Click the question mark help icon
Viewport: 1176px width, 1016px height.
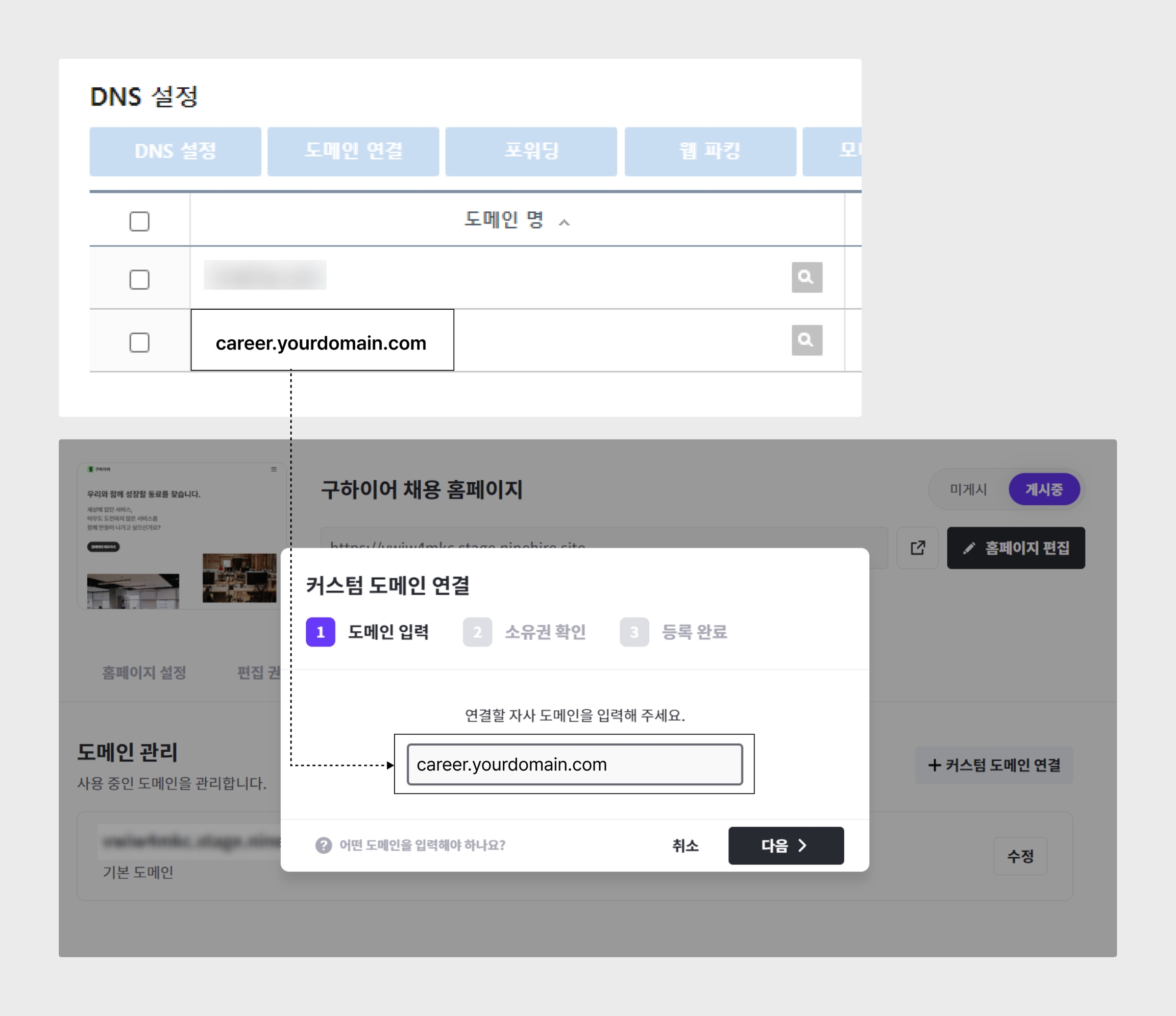pyautogui.click(x=324, y=845)
